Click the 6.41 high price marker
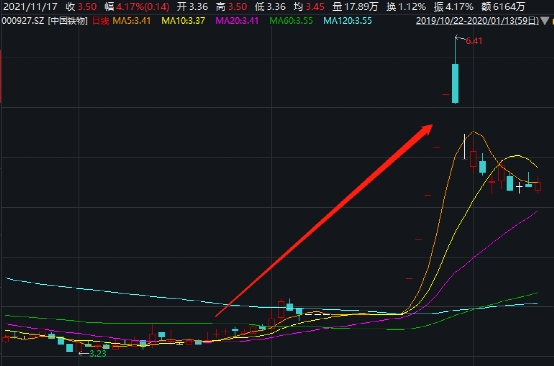 click(474, 41)
